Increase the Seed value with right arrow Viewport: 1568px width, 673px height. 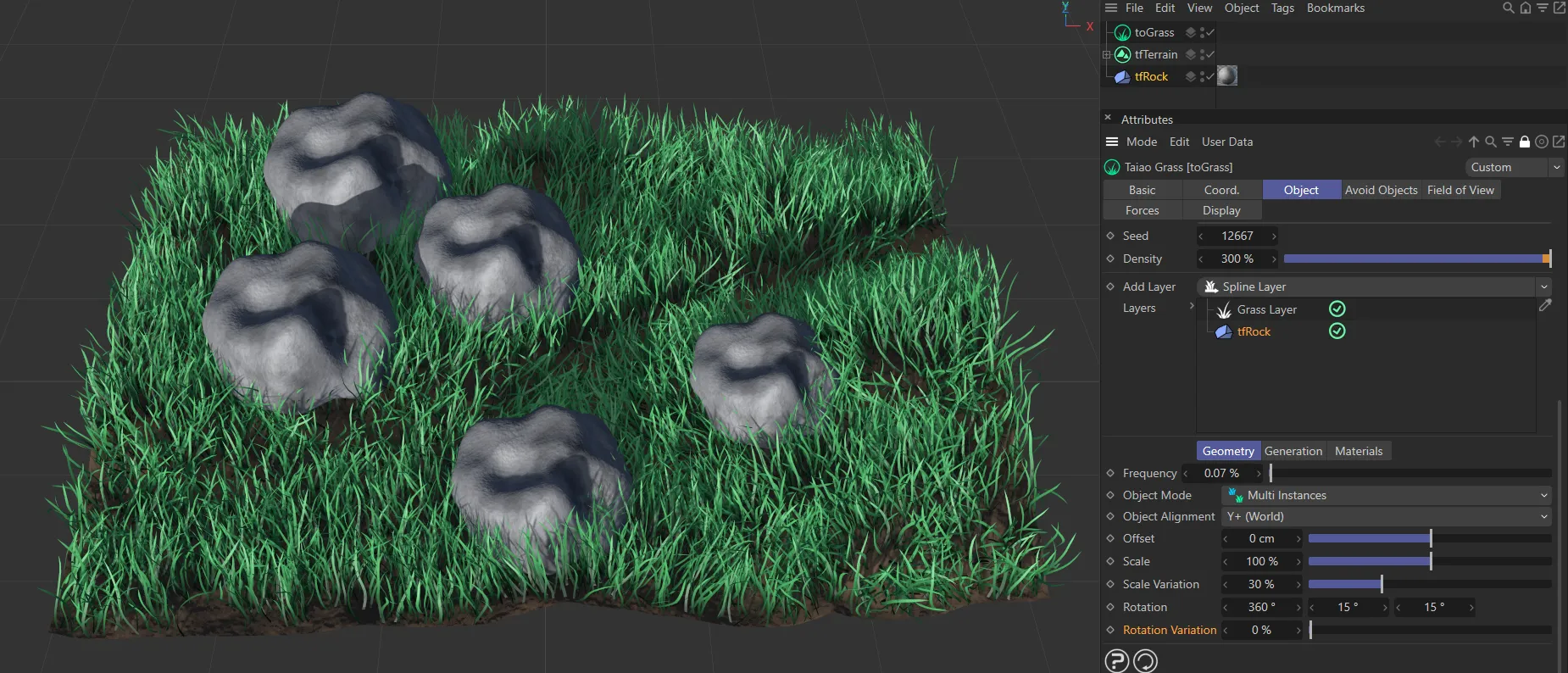pyautogui.click(x=1273, y=236)
